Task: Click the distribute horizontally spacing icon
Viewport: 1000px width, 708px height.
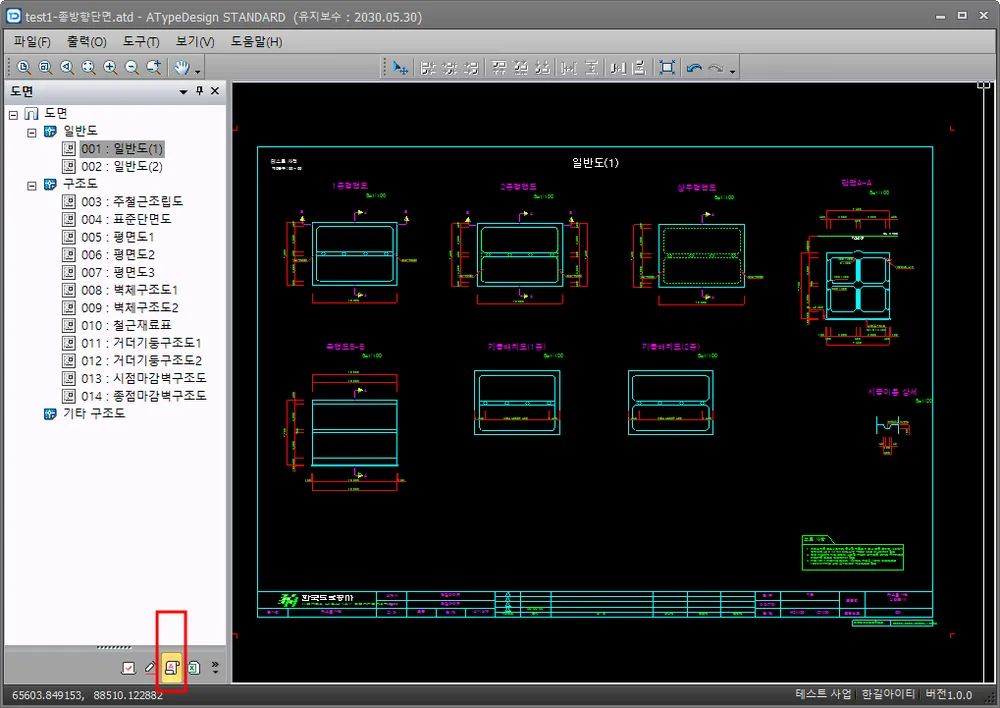Action: (570, 68)
